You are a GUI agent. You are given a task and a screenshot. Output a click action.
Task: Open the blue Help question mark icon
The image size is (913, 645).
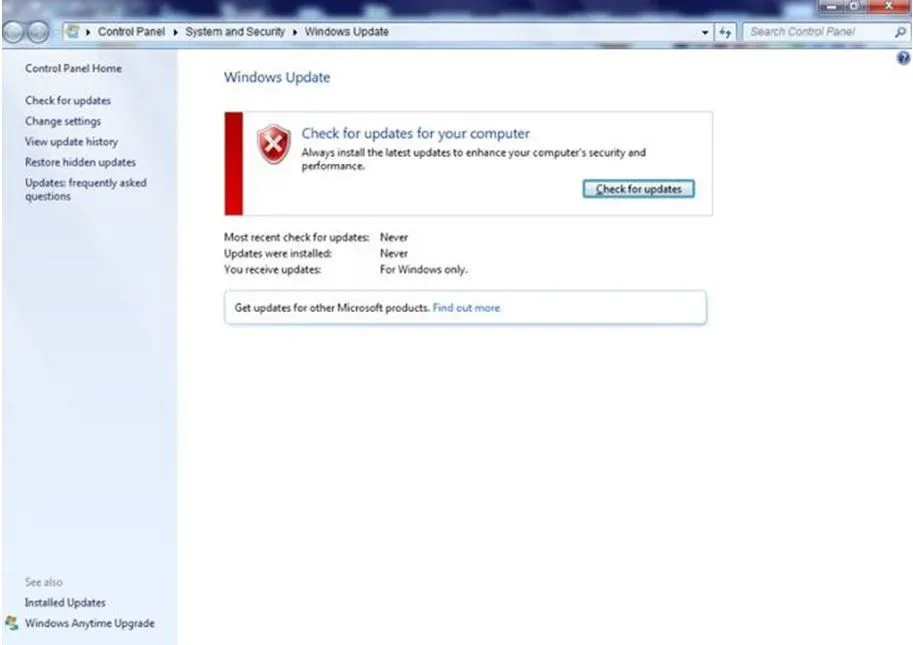coord(903,58)
